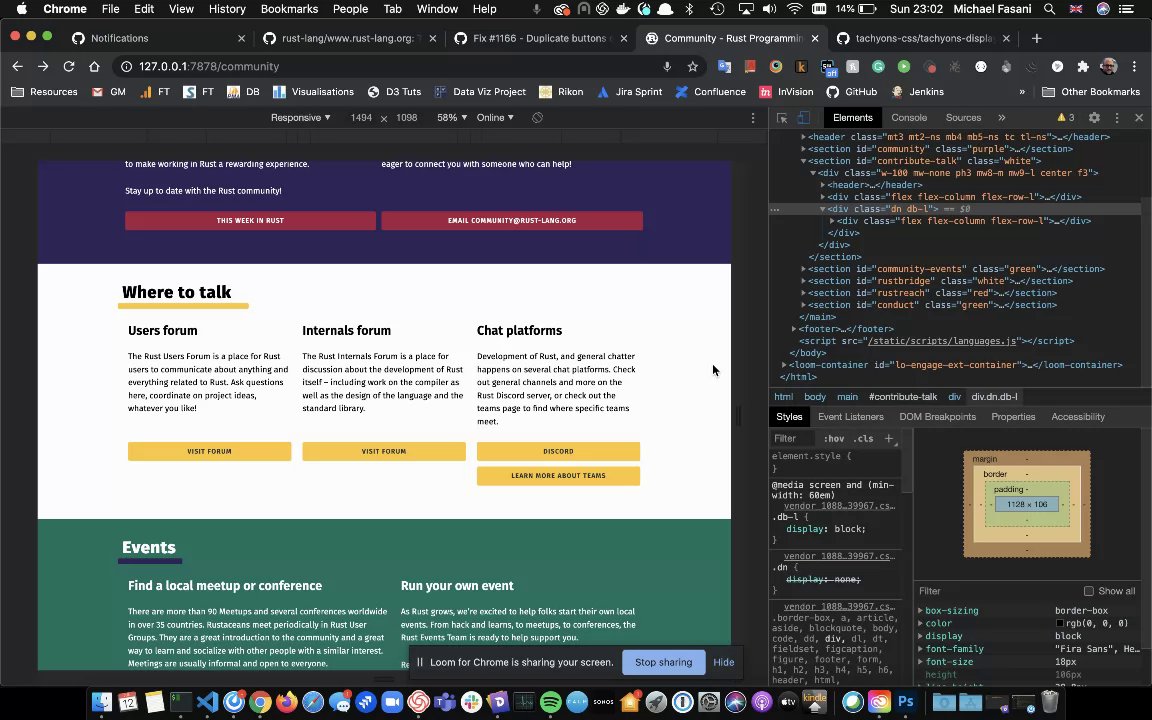Screen dimensions: 1152x720
Task: Toggle the :hov element state button
Action: pyautogui.click(x=833, y=439)
